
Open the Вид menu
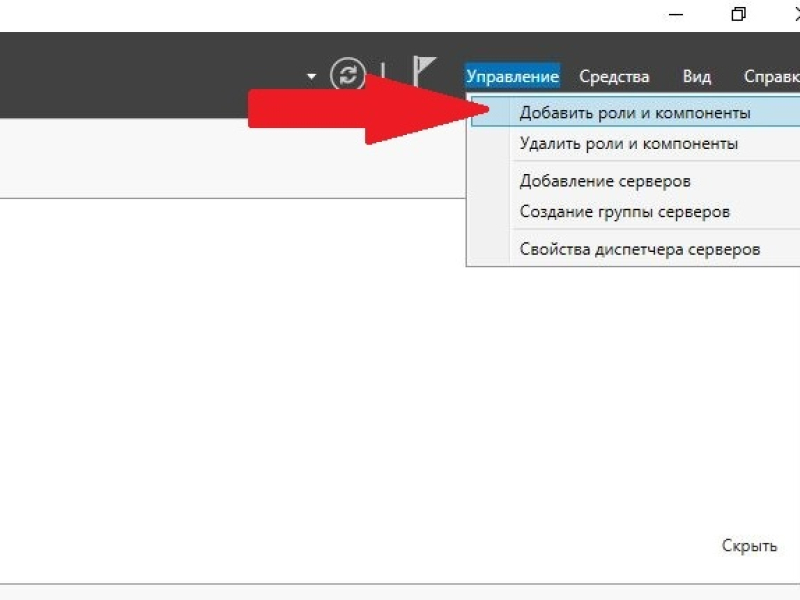(x=696, y=77)
